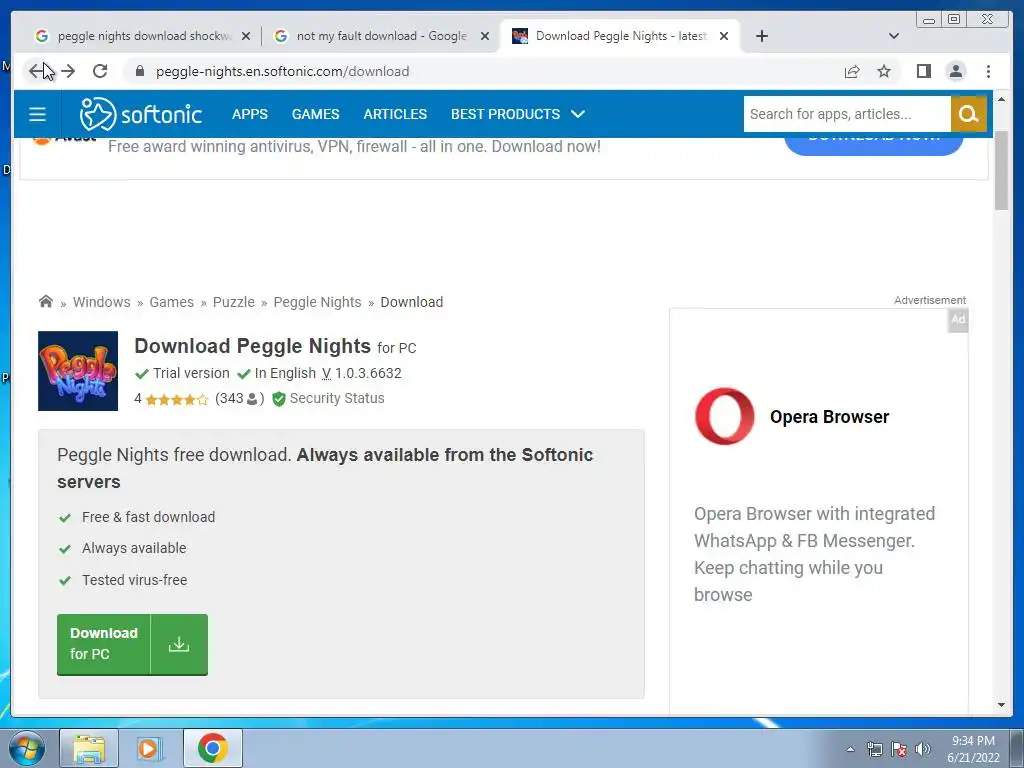
Task: Open the browser side panel icon
Action: click(923, 71)
